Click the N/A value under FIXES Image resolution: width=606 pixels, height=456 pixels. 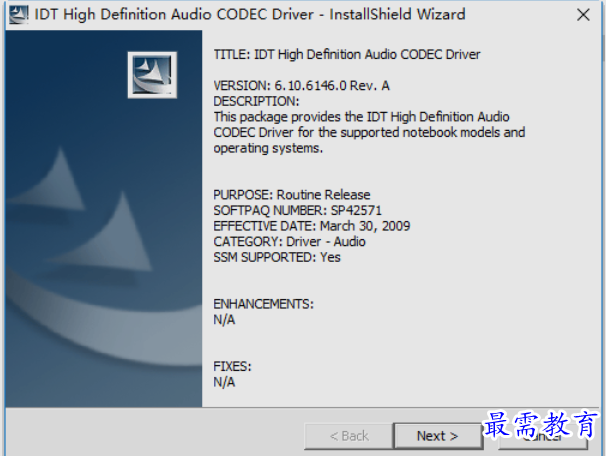[224, 382]
